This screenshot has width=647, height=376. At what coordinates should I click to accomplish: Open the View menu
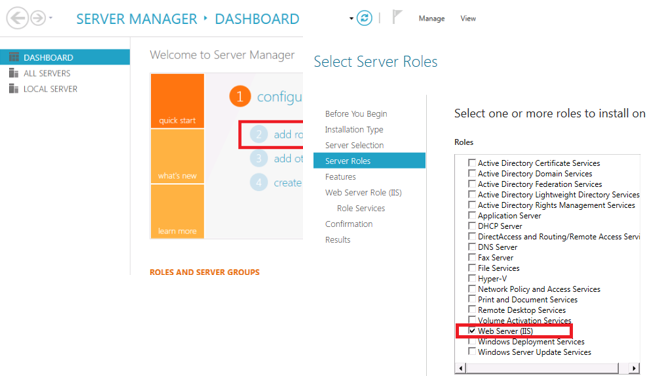[x=468, y=19]
